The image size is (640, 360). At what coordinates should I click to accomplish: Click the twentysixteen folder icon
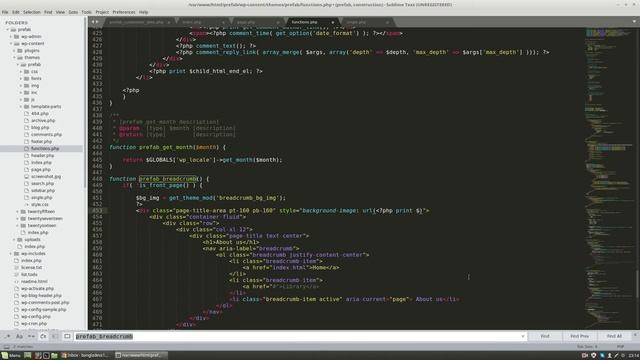[23, 225]
